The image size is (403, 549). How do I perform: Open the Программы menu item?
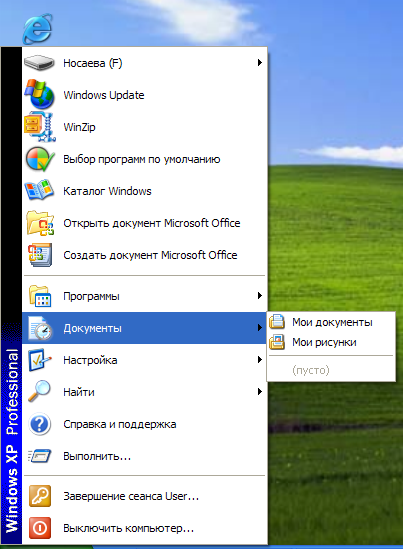pyautogui.click(x=145, y=296)
